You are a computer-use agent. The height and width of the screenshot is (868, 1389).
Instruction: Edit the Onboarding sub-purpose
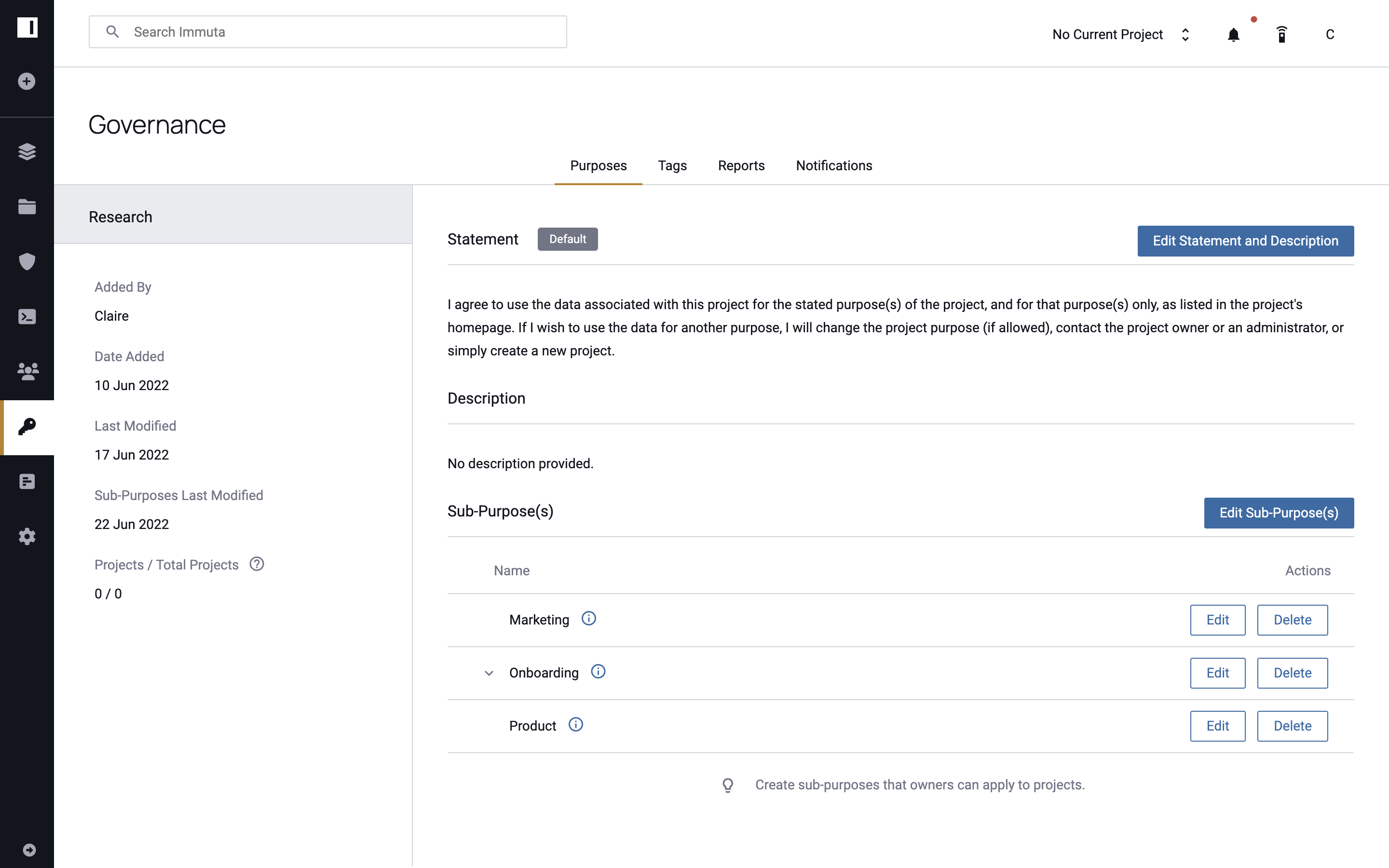pos(1217,673)
